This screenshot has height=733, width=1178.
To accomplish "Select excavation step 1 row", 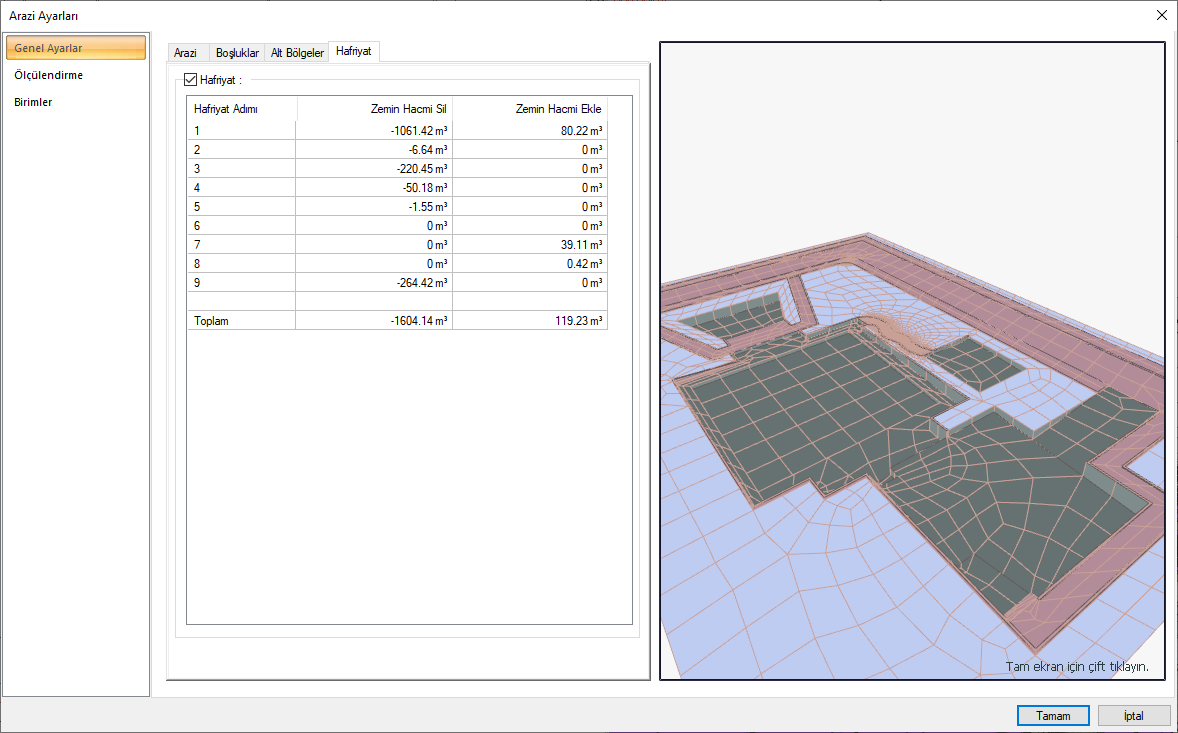I will [x=241, y=130].
